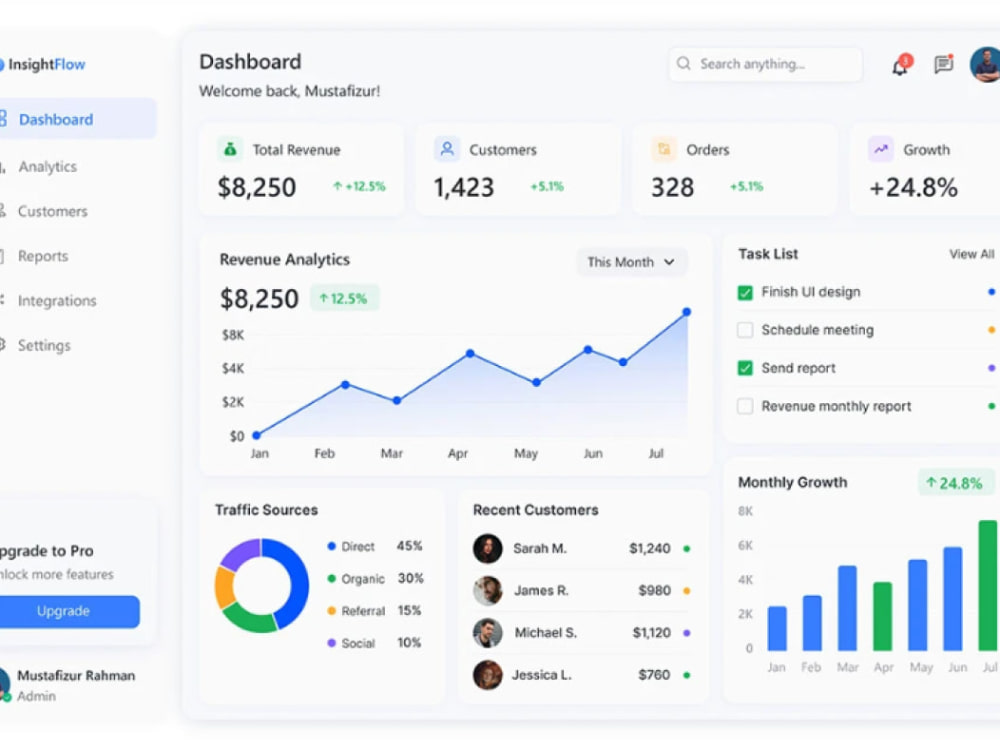1000x750 pixels.
Task: Click the Growth card trend icon
Action: pyautogui.click(x=881, y=149)
